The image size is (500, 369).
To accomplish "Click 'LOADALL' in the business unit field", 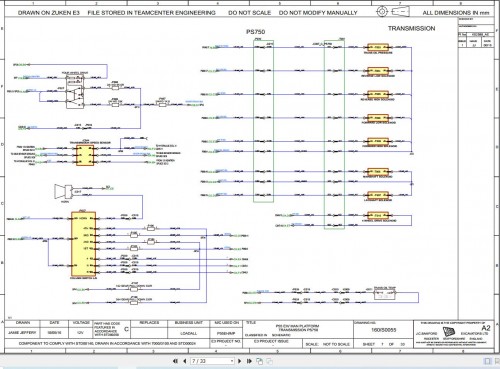I will point(188,333).
